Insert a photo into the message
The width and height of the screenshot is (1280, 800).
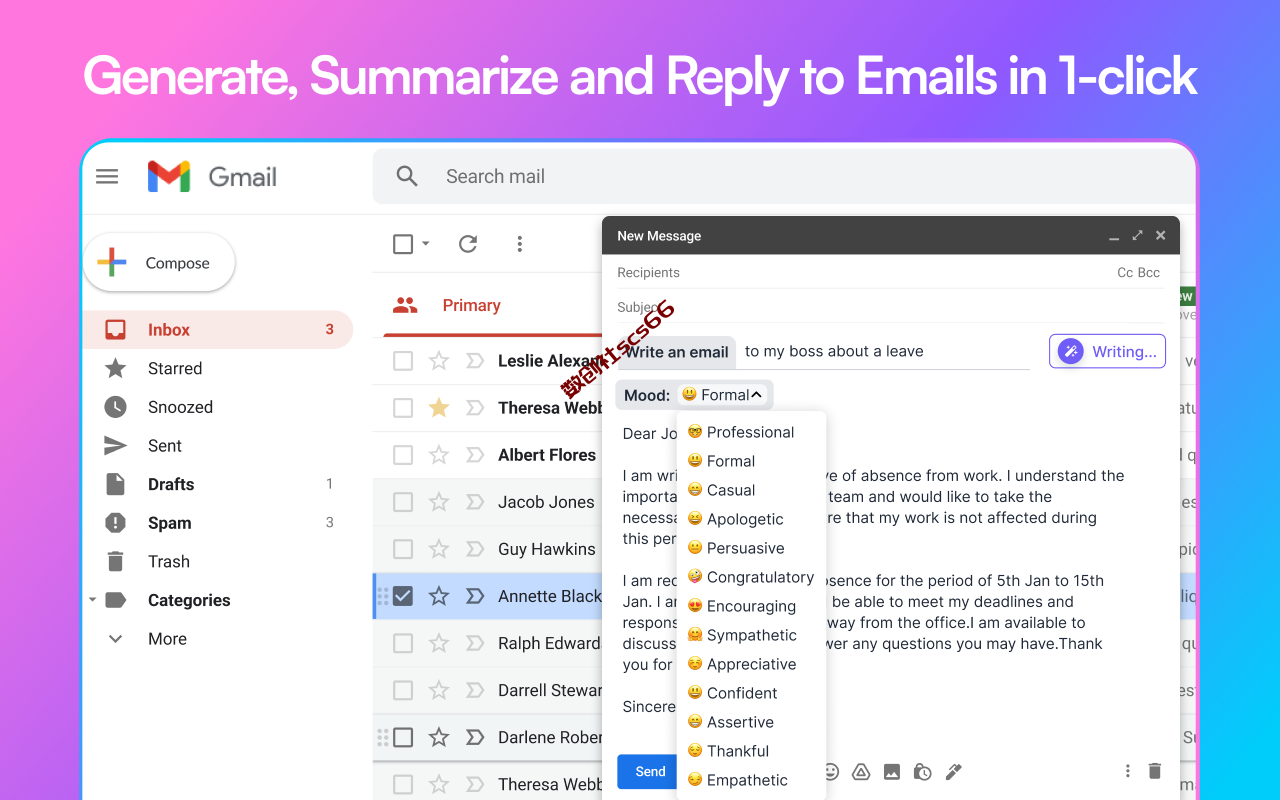pos(892,771)
